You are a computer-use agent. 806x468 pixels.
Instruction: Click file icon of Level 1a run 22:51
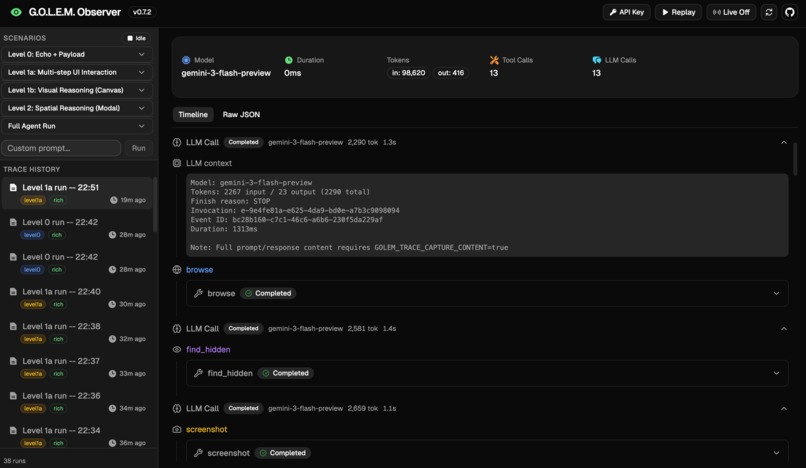(x=13, y=188)
